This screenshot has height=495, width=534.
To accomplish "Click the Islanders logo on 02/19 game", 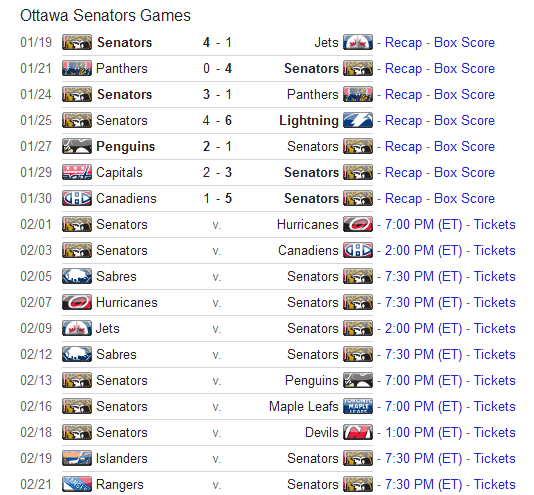I will [x=77, y=458].
